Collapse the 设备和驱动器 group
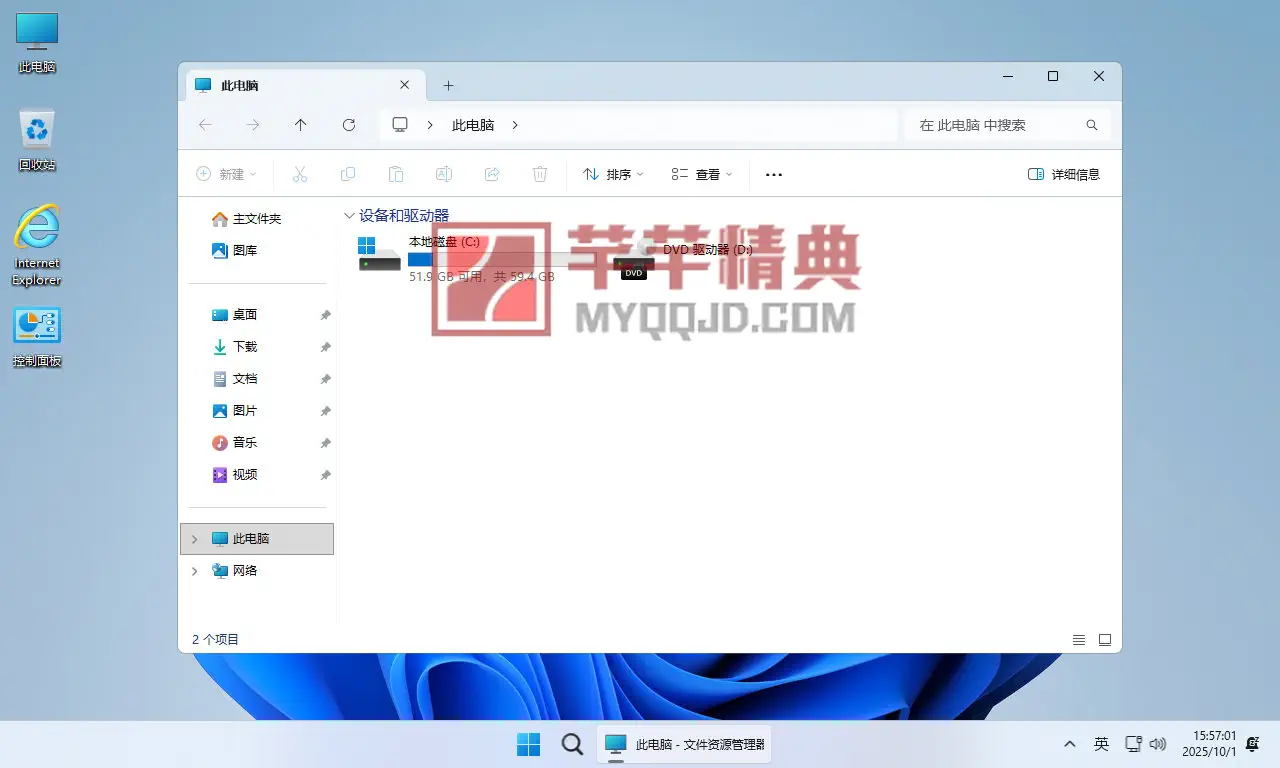Screen dimensions: 1280x768 (349, 215)
